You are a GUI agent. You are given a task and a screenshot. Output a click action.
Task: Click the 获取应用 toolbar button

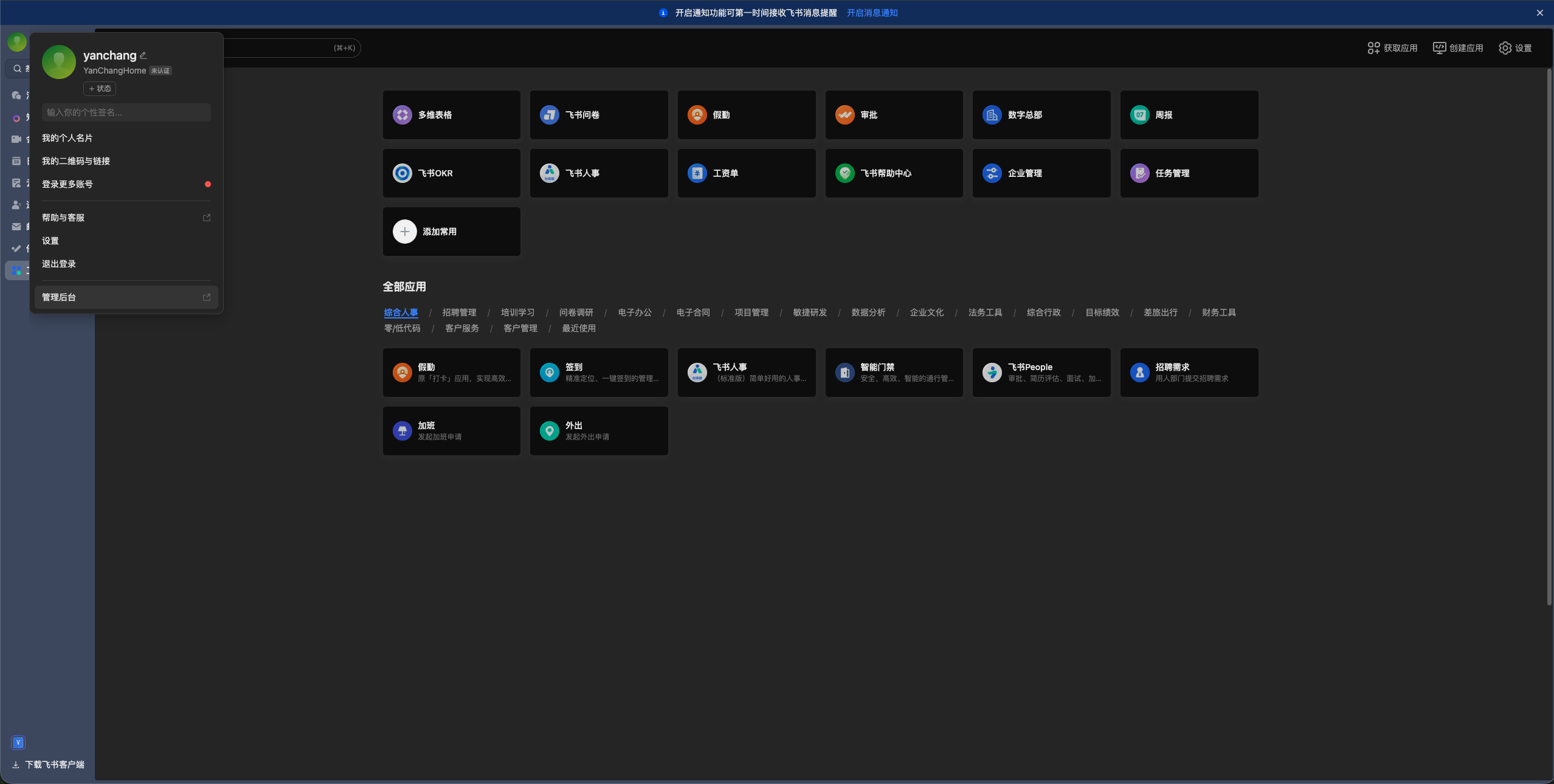pyautogui.click(x=1392, y=48)
